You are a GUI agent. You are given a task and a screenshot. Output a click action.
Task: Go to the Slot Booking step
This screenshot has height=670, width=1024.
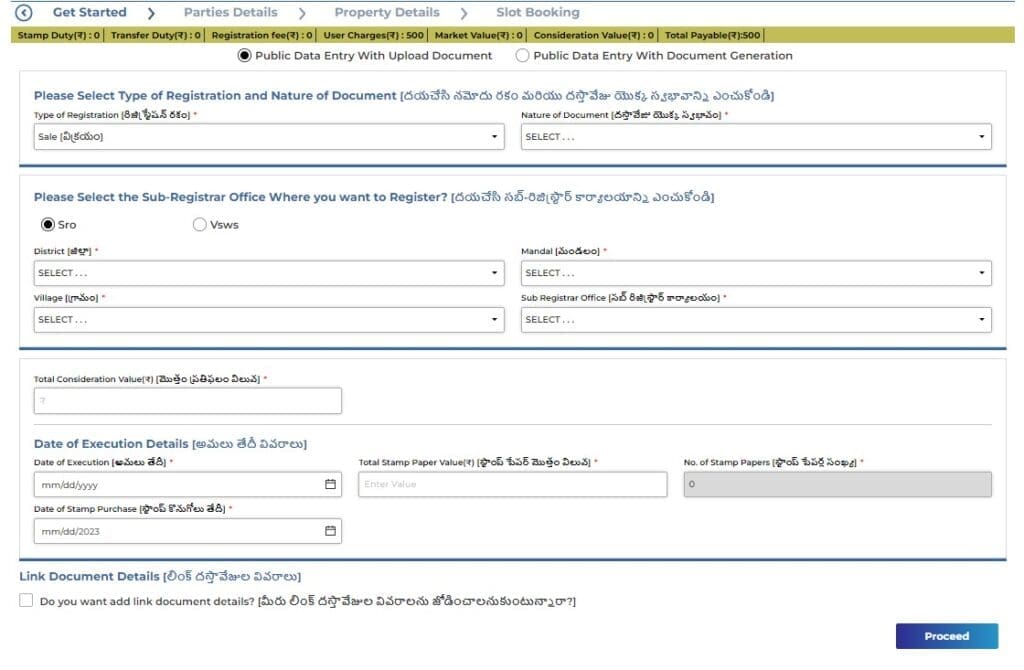tap(537, 12)
